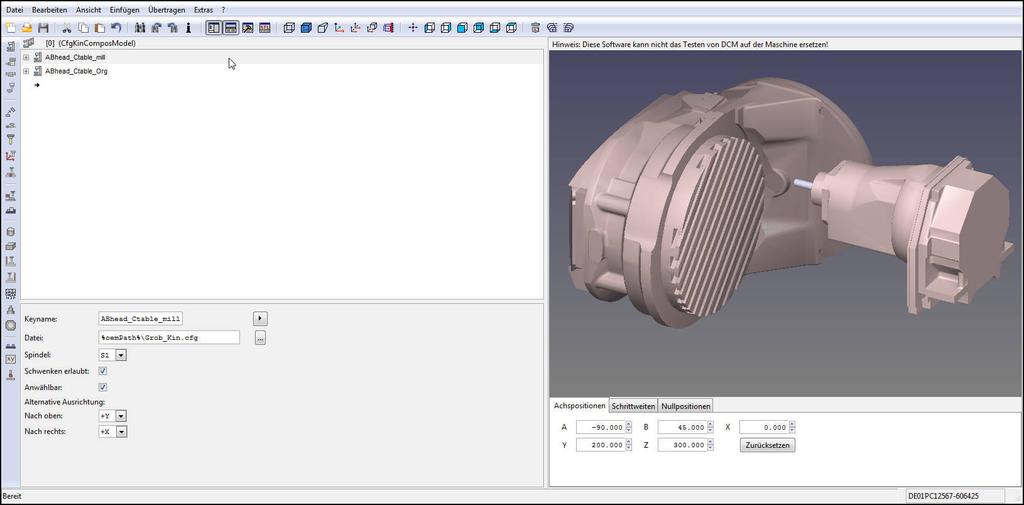Expand the ABhead_Ctable_mill tree node

pyautogui.click(x=26, y=57)
